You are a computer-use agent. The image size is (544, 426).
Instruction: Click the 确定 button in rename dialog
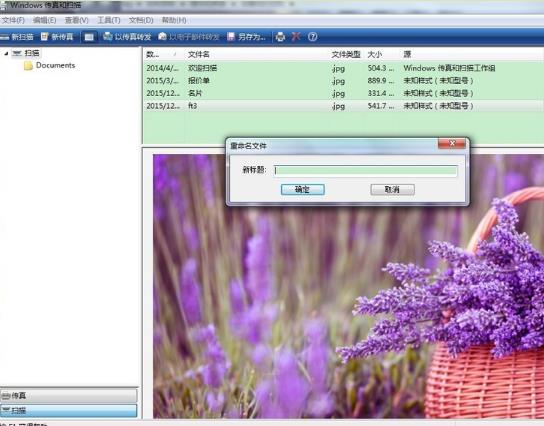coord(303,189)
